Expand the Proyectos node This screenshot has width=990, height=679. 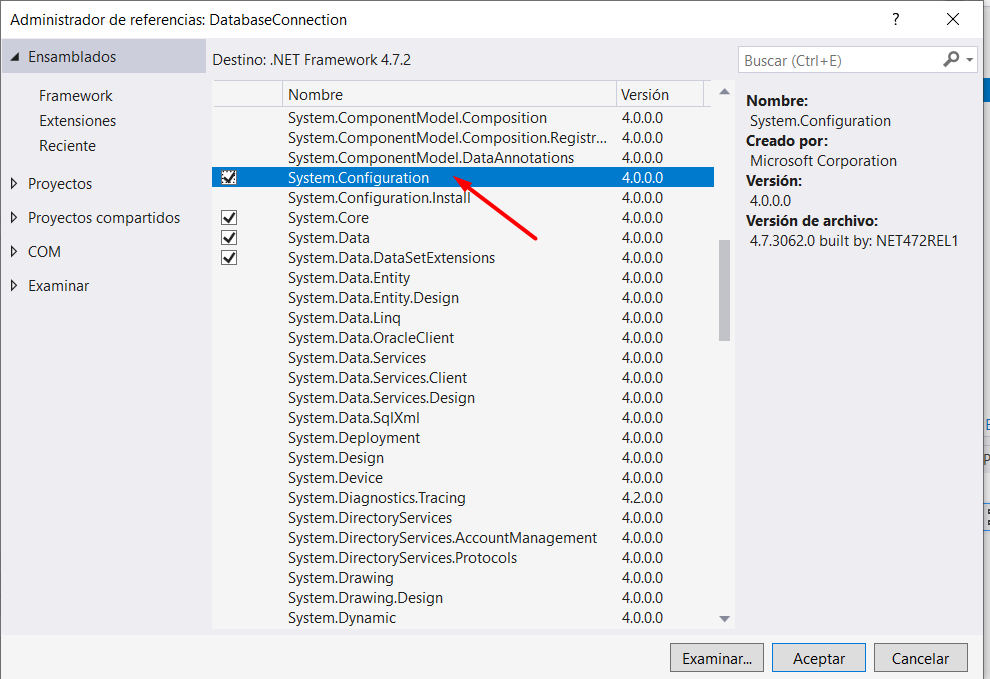[14, 184]
